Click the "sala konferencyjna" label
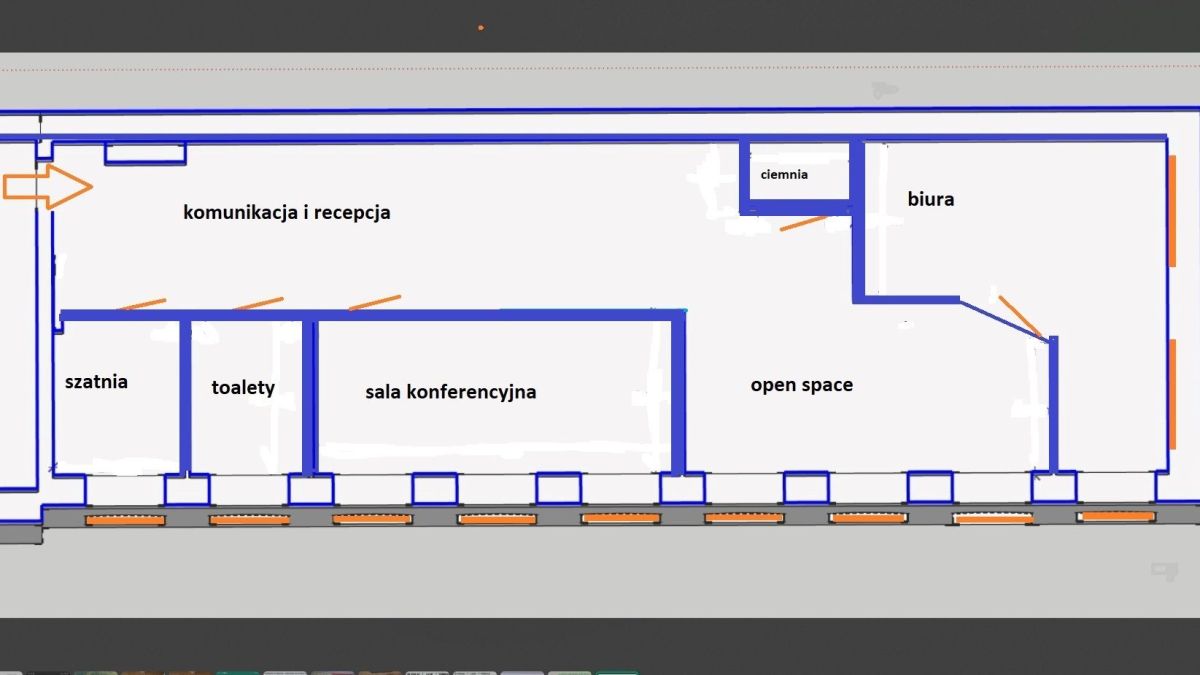Screen dimensions: 1200x675 coord(450,391)
